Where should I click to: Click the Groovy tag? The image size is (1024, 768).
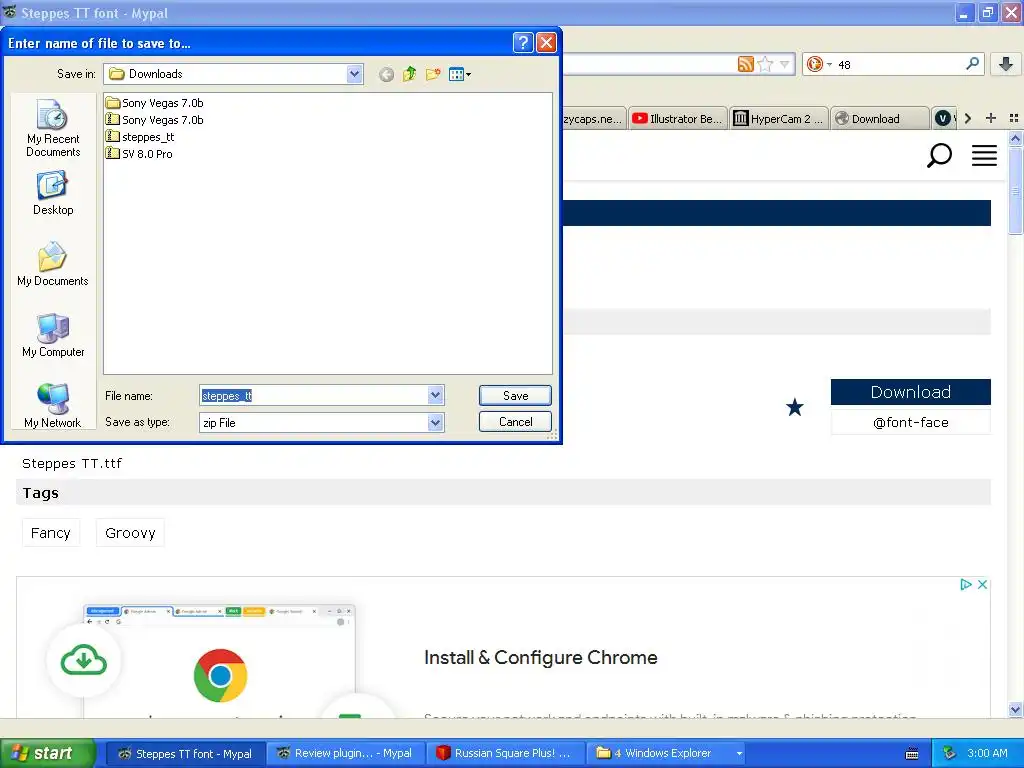coord(130,533)
